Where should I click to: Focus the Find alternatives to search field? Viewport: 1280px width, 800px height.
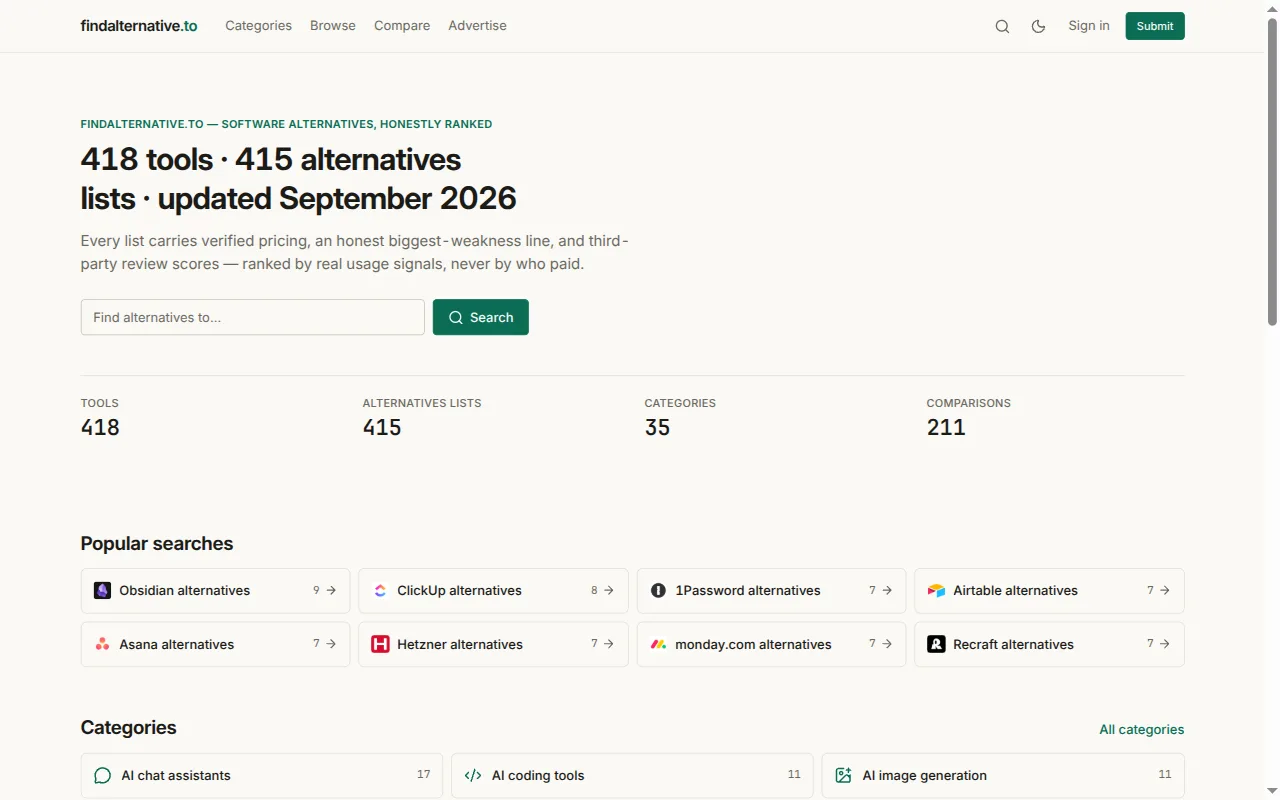[x=253, y=317]
